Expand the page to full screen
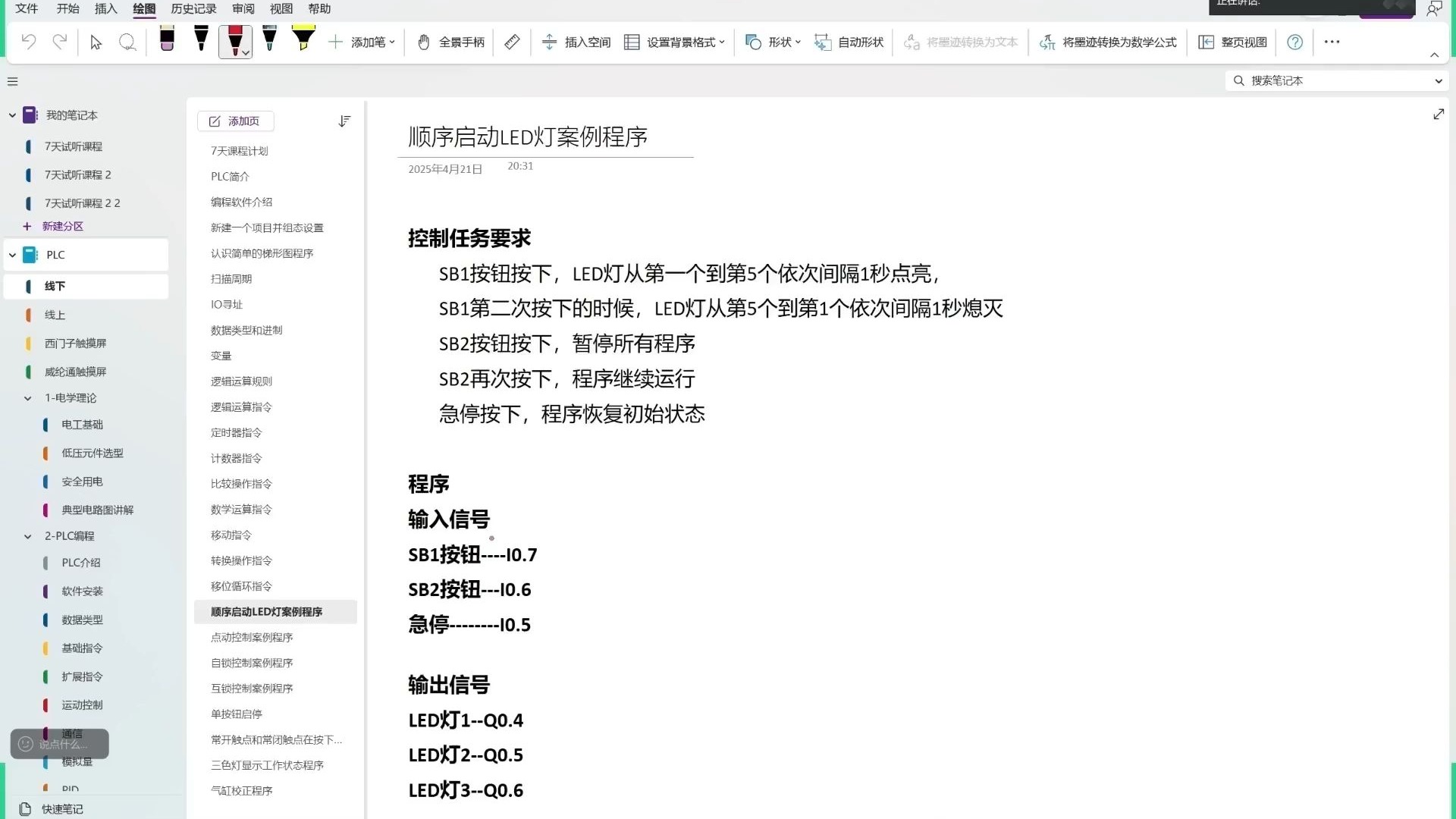The image size is (1456, 819). [x=1439, y=115]
